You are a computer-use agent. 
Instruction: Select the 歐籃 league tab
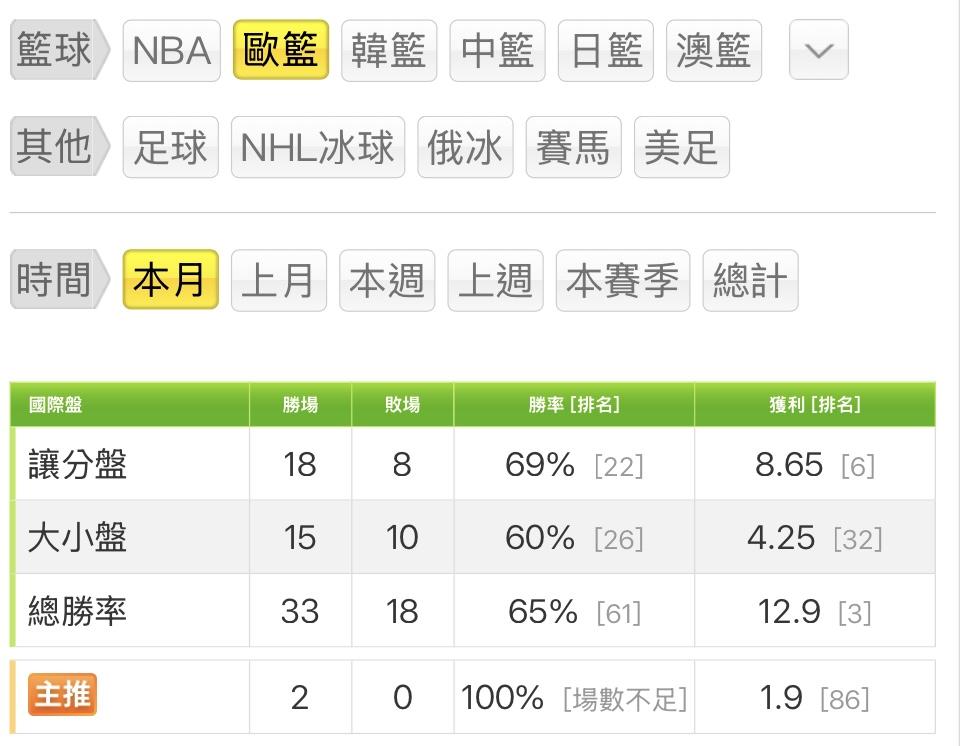point(281,50)
